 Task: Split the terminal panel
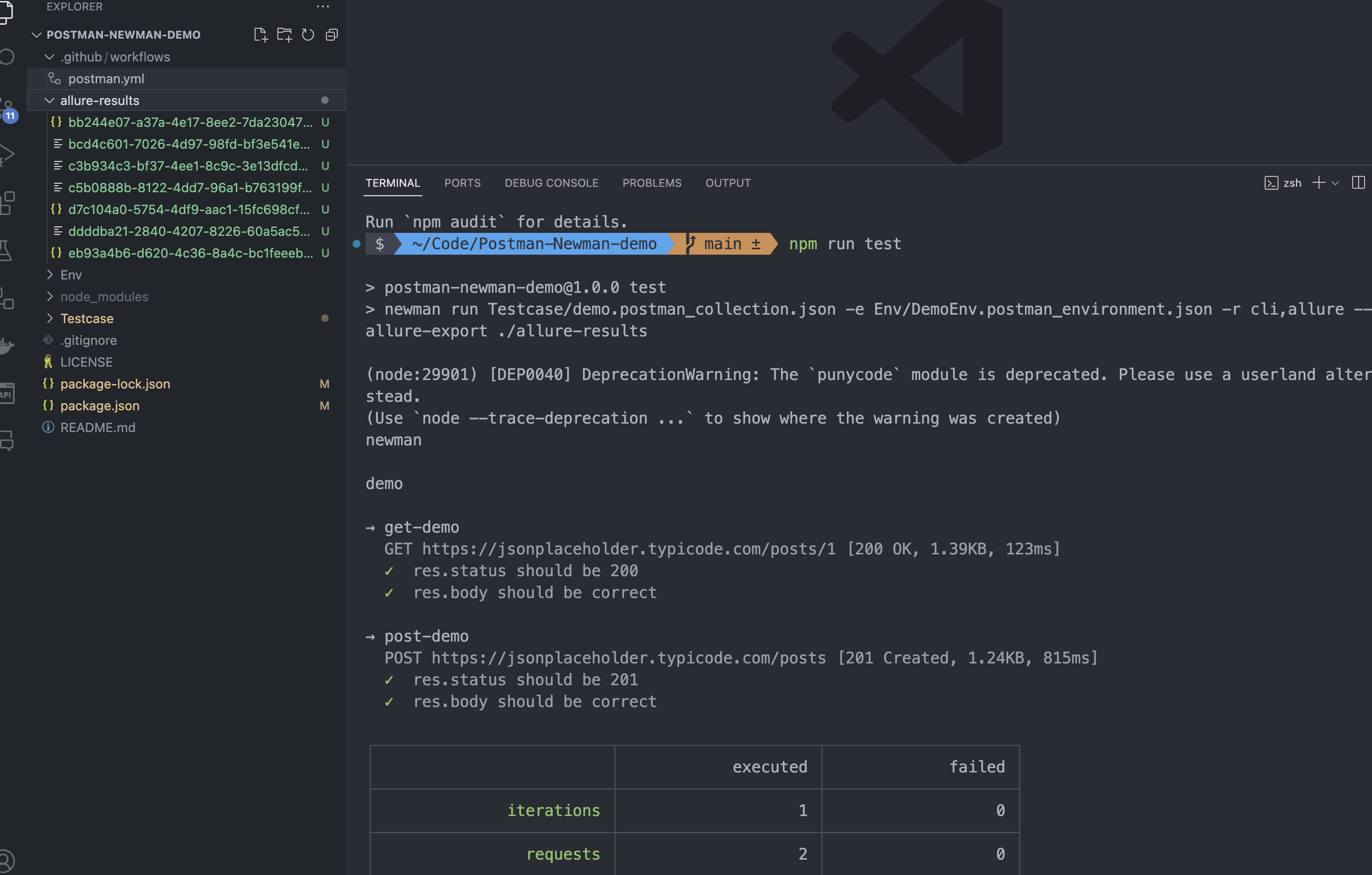pos(1358,182)
